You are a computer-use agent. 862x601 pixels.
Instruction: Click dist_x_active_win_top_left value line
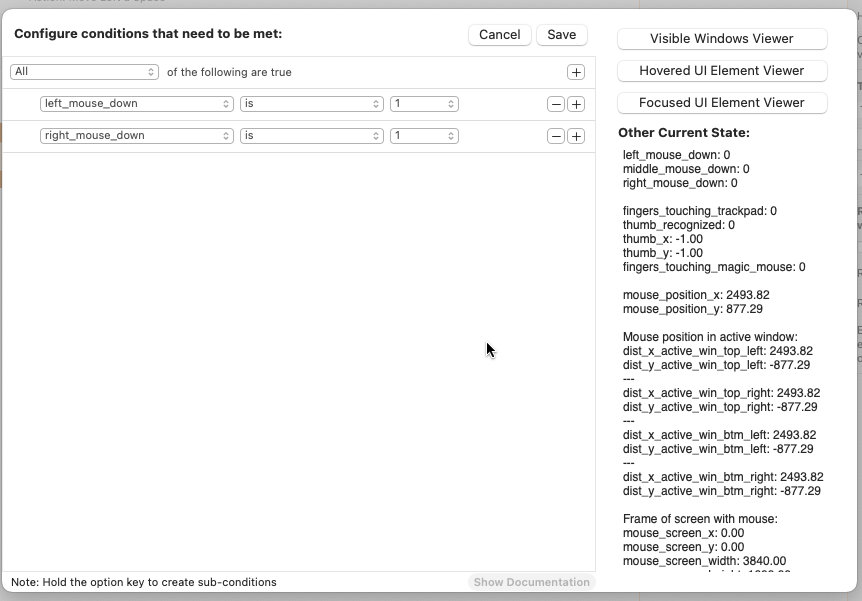(717, 351)
